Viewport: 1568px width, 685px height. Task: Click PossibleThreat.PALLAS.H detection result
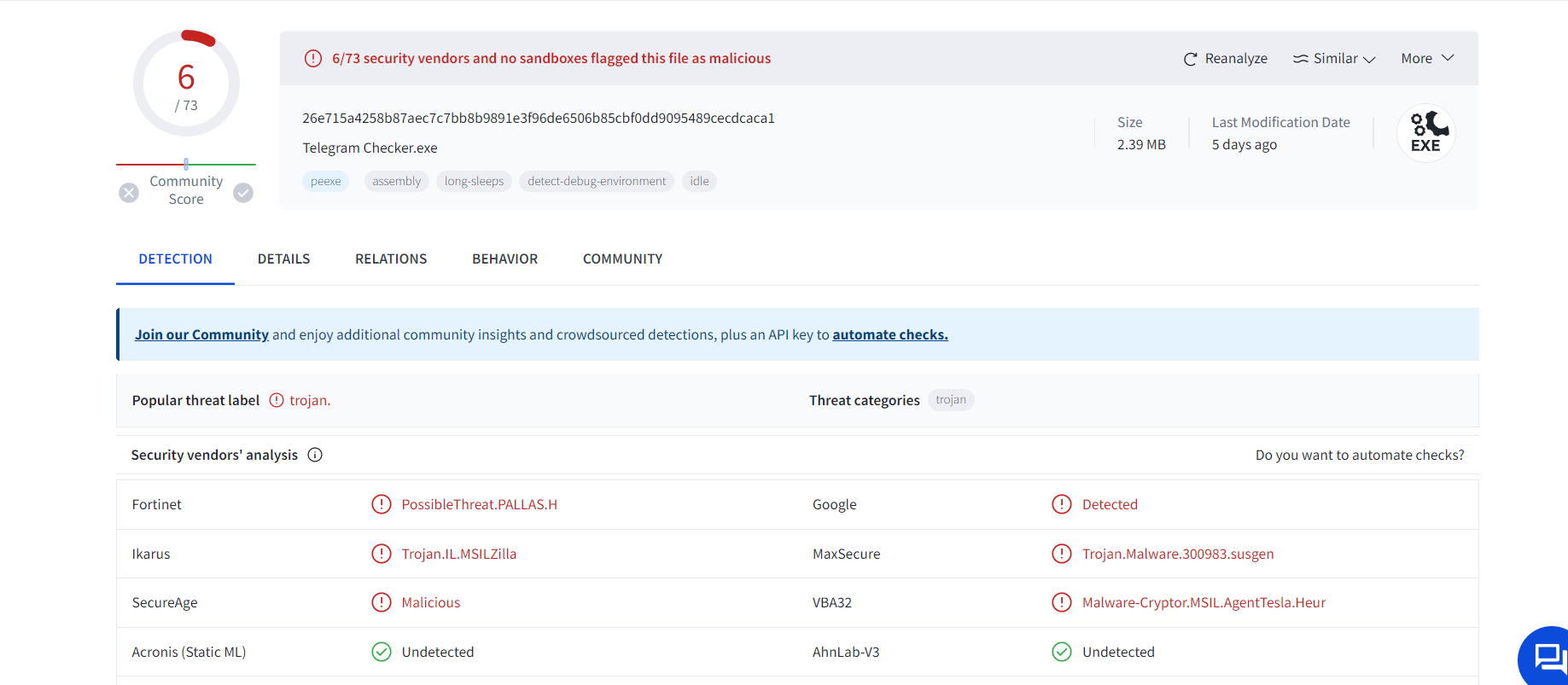(479, 504)
